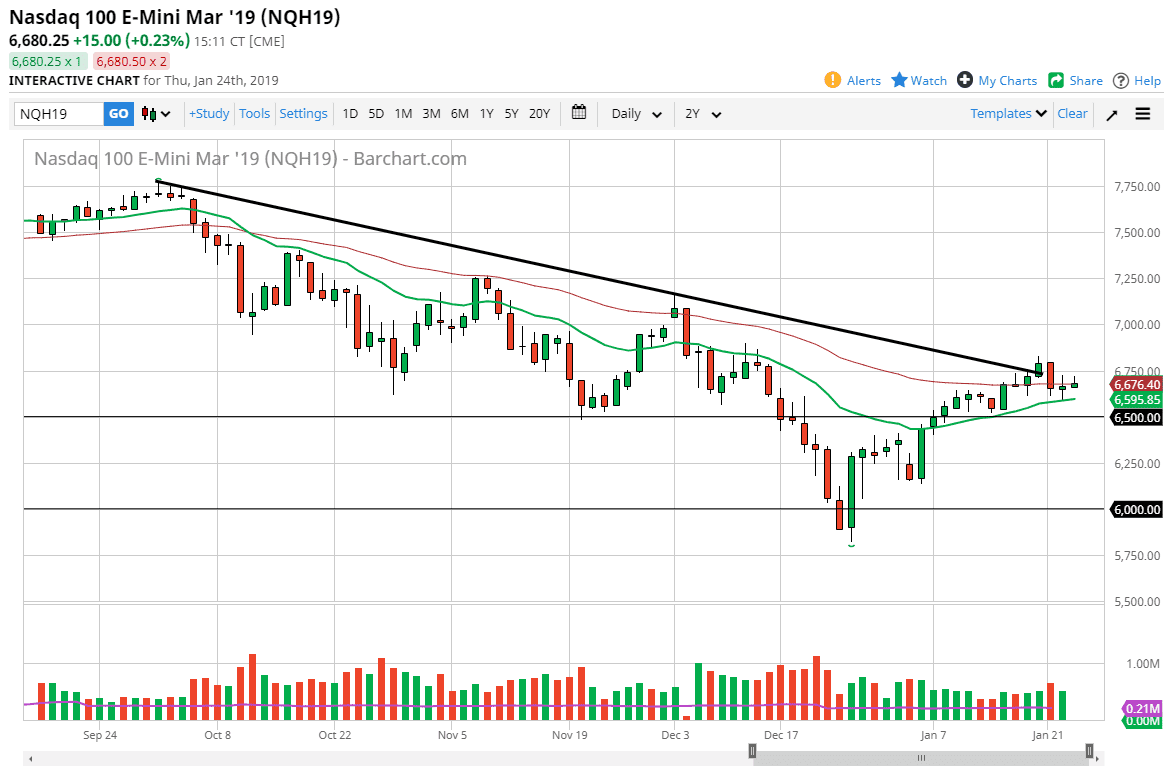Open the calendar date picker icon
This screenshot has width=1169, height=771.
point(579,113)
